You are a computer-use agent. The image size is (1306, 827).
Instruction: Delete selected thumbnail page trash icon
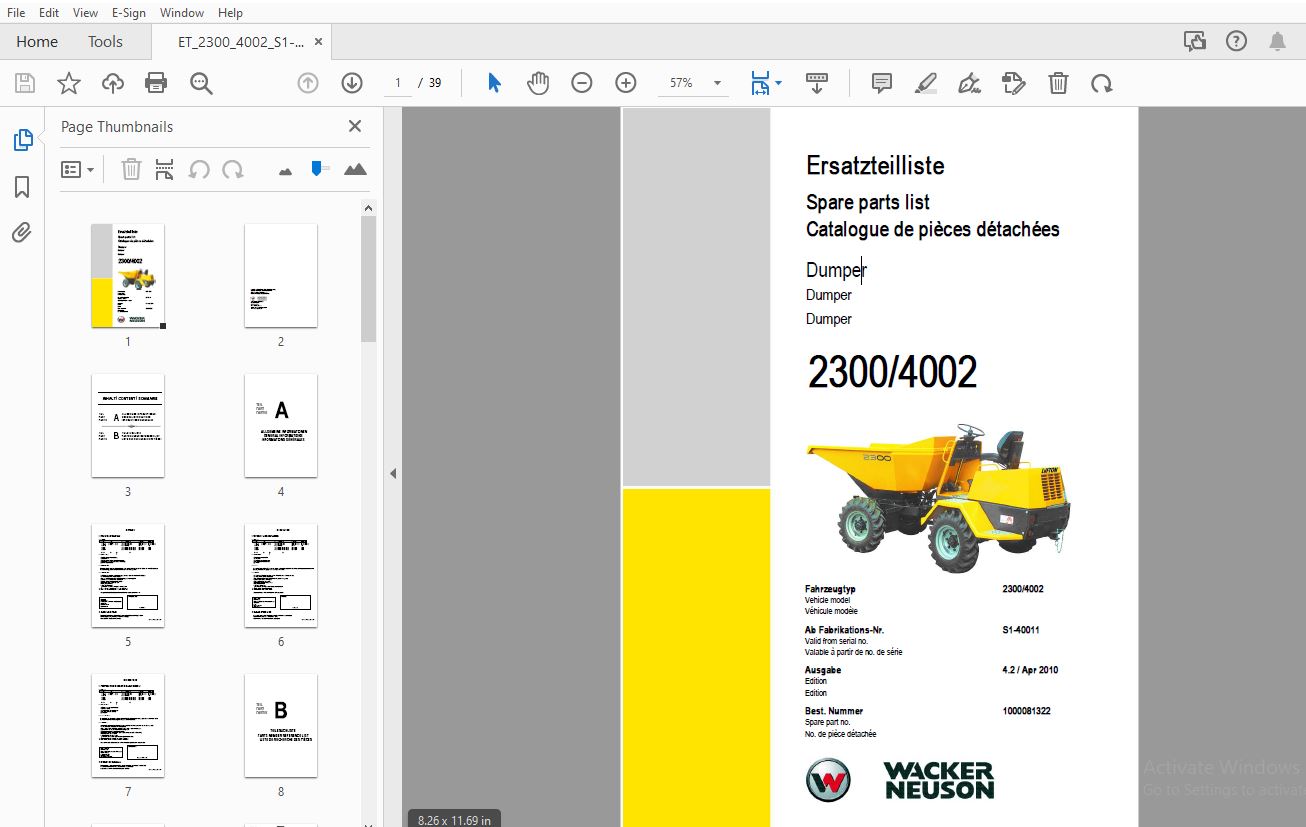[x=131, y=170]
